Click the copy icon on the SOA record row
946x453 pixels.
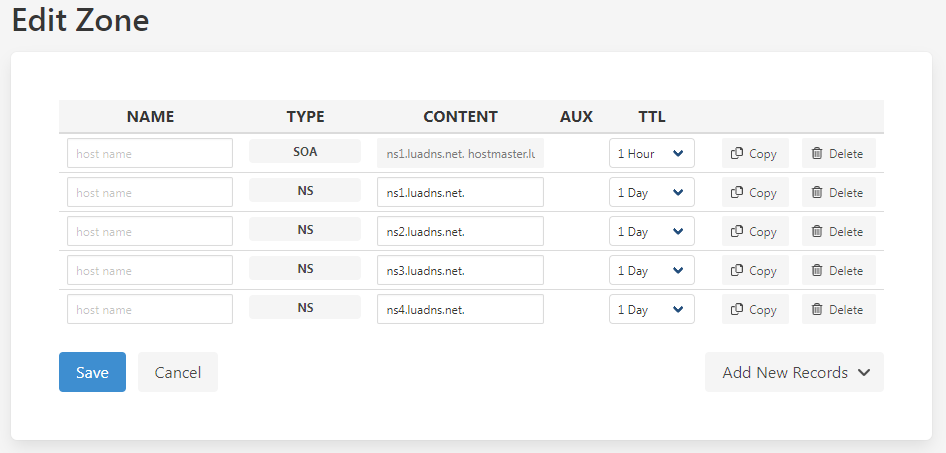click(736, 154)
